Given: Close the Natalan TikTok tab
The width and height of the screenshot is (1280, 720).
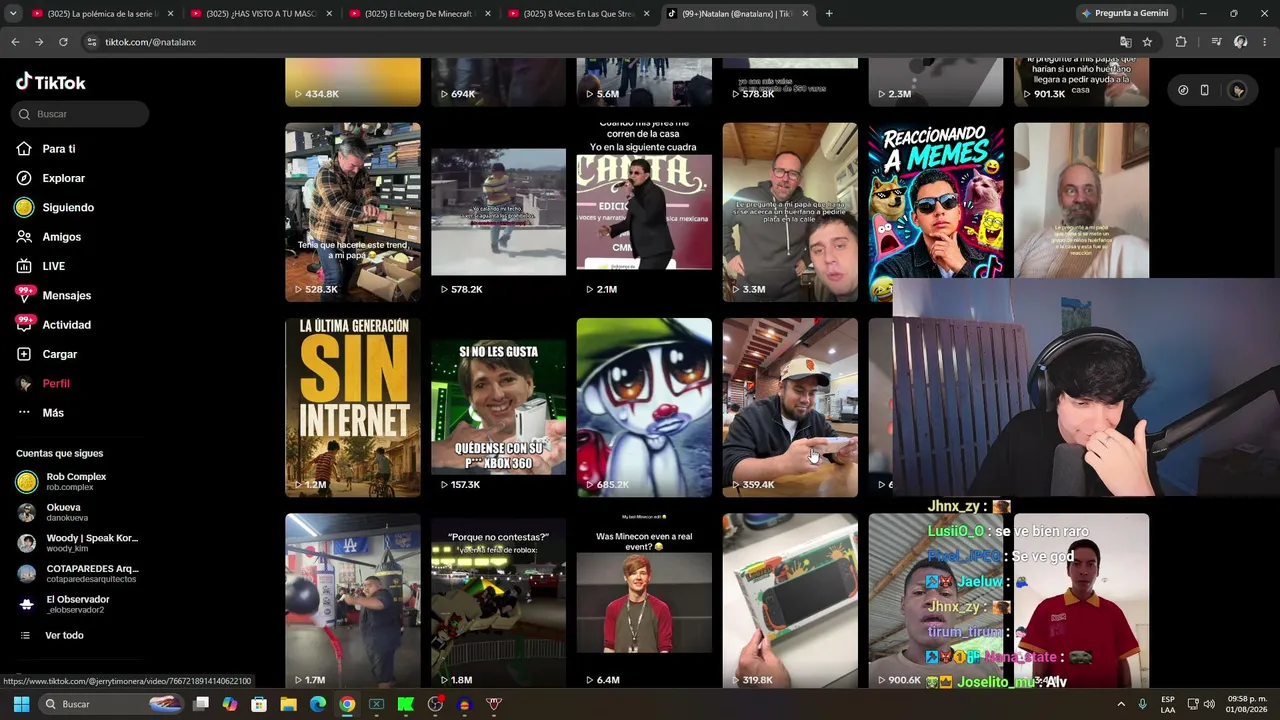Looking at the screenshot, I should [x=805, y=14].
